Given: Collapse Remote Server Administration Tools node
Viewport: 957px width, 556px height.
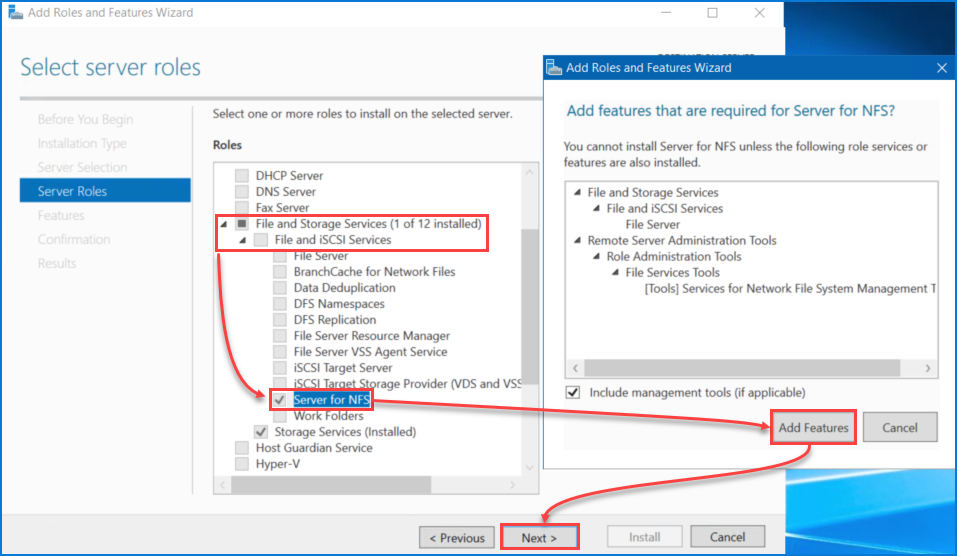Looking at the screenshot, I should (577, 240).
